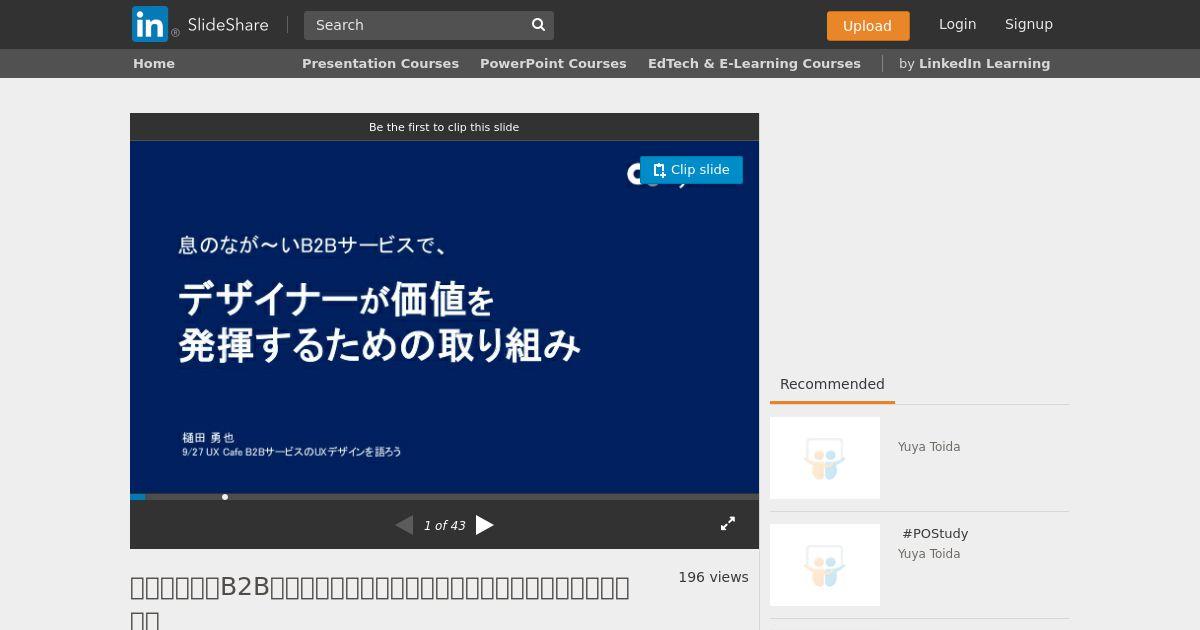Open Presentation Courses menu item
This screenshot has height=630, width=1200.
click(380, 63)
